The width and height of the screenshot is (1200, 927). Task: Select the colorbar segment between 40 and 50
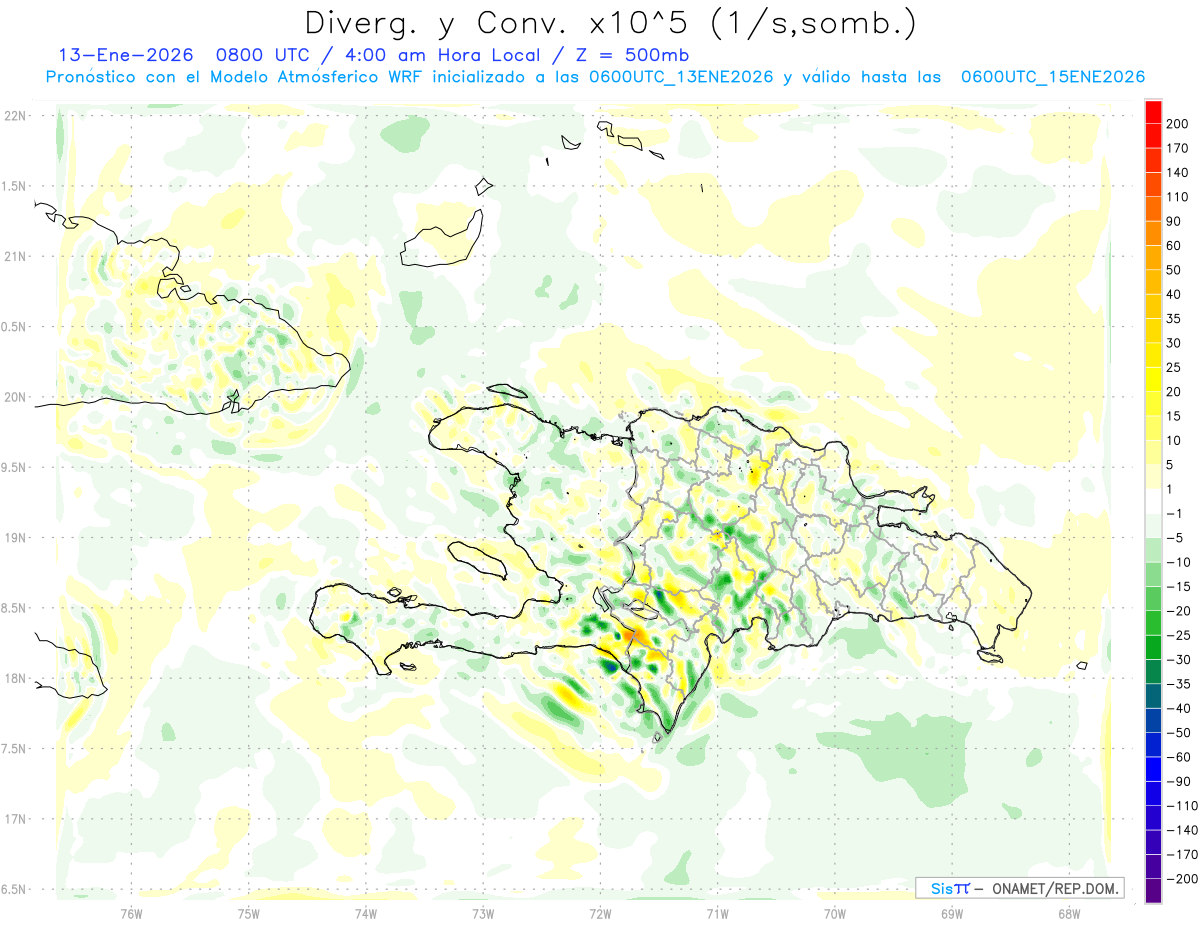(x=1153, y=282)
